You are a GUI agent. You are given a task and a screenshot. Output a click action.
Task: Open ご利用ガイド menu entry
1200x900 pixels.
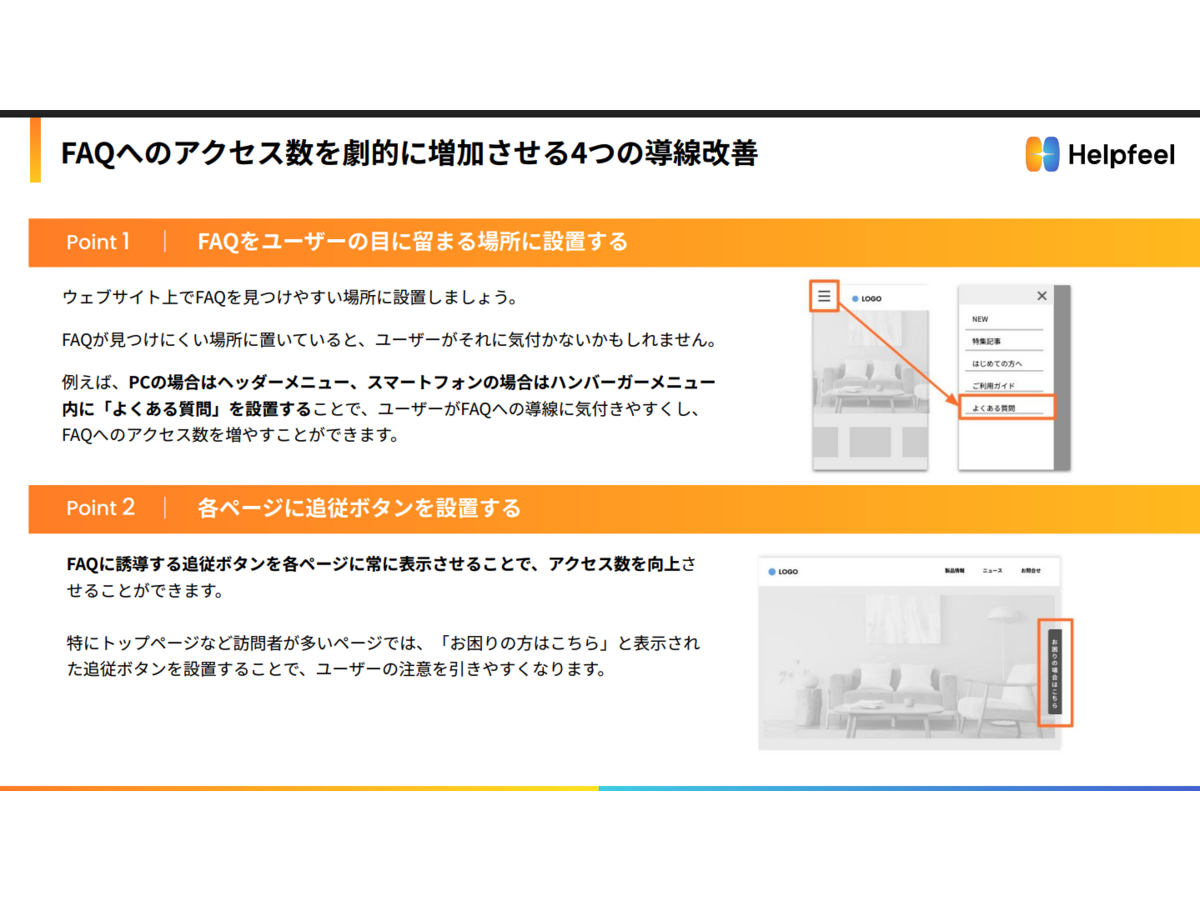click(993, 386)
